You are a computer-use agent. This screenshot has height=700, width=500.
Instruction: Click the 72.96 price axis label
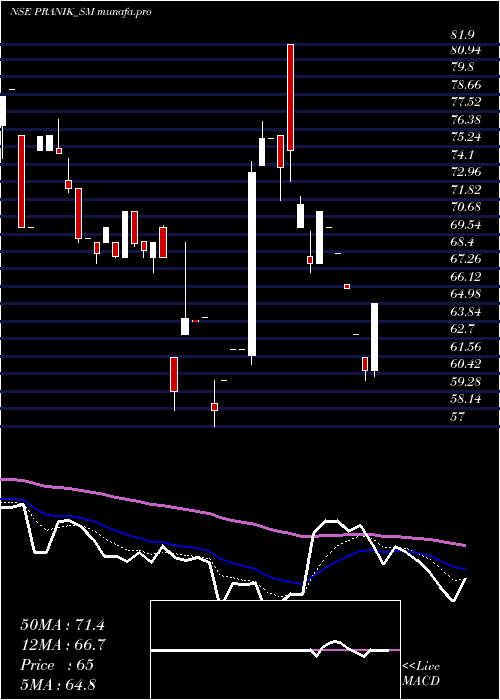pyautogui.click(x=466, y=172)
